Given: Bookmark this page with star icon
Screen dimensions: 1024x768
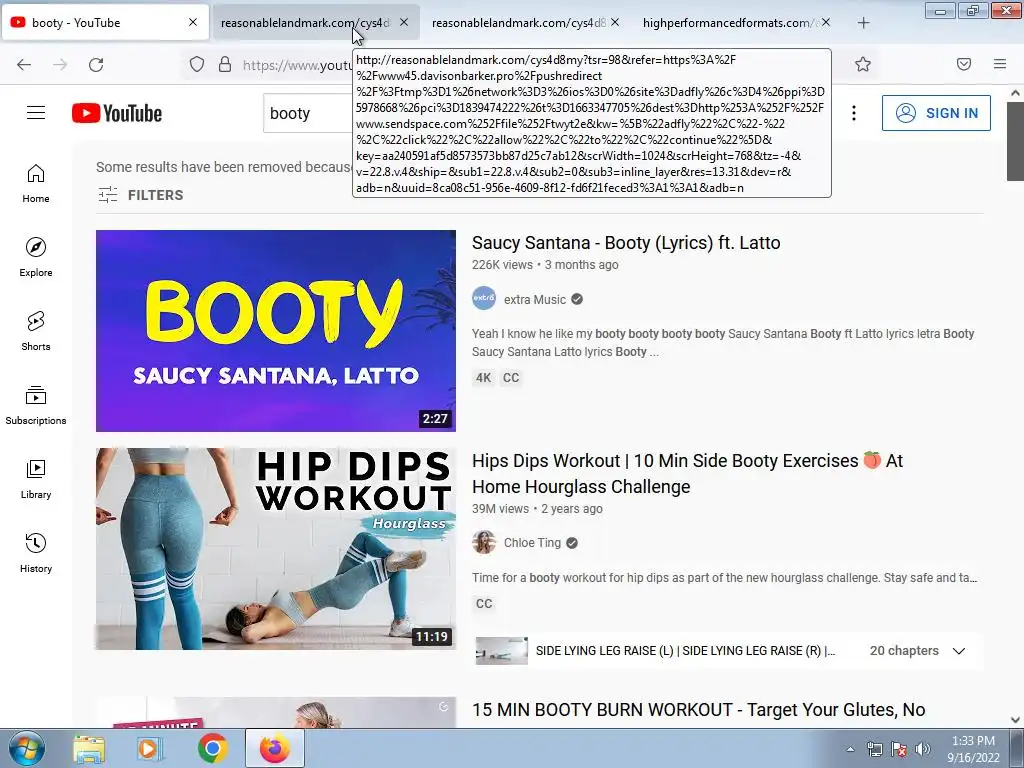Looking at the screenshot, I should [x=863, y=64].
